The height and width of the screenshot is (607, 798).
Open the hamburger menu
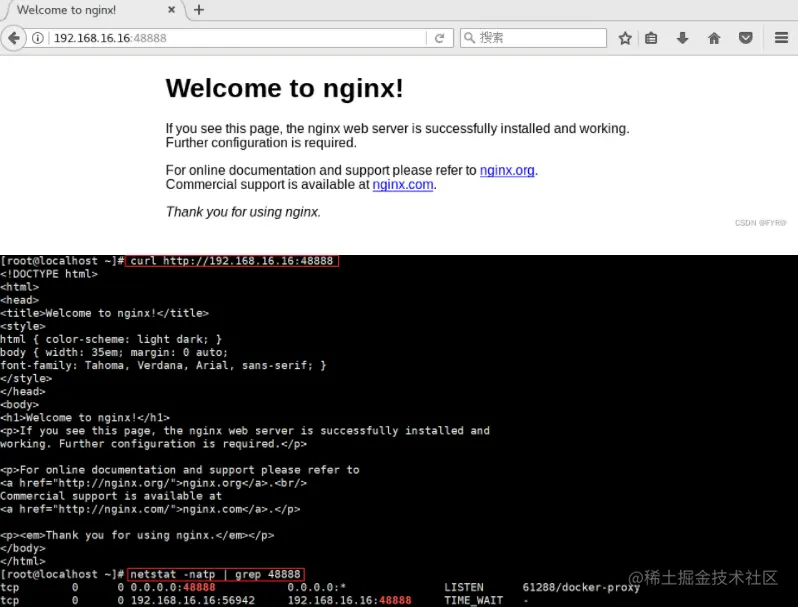pyautogui.click(x=781, y=38)
